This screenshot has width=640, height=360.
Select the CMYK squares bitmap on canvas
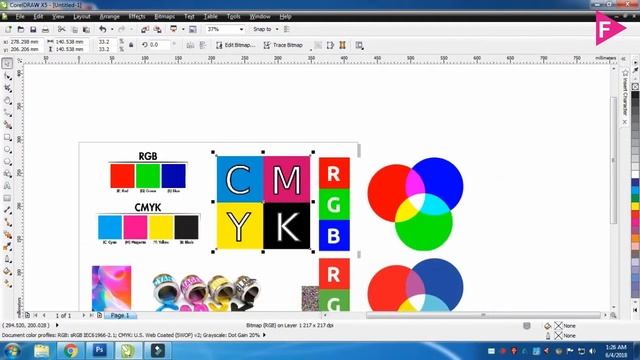tap(263, 202)
